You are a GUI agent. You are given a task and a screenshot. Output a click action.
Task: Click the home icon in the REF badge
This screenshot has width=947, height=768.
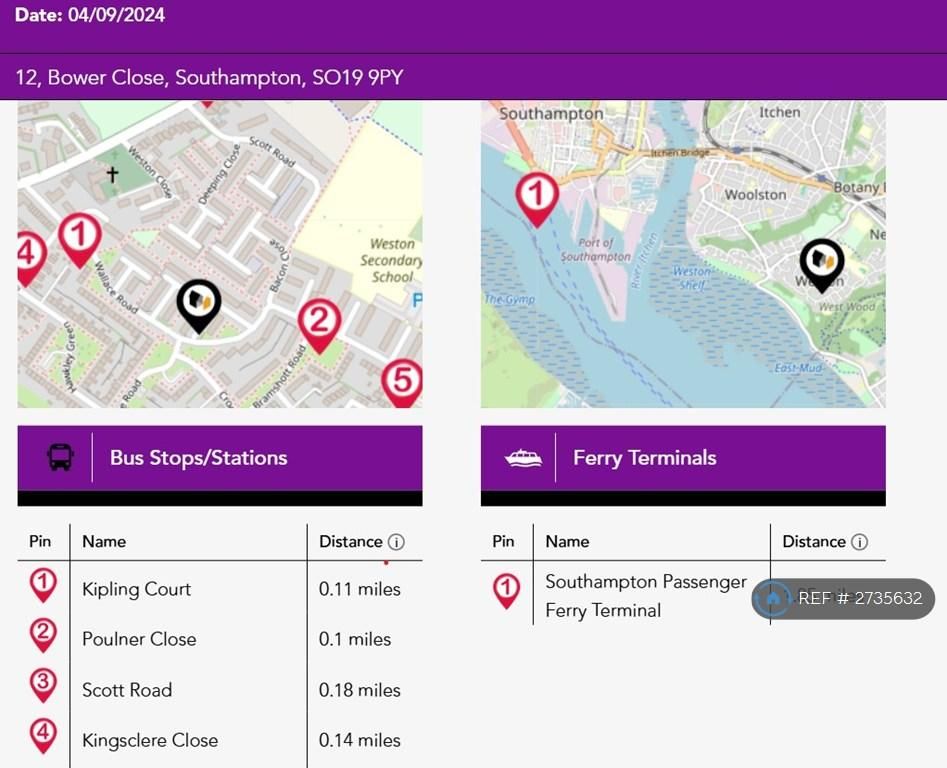pos(773,598)
